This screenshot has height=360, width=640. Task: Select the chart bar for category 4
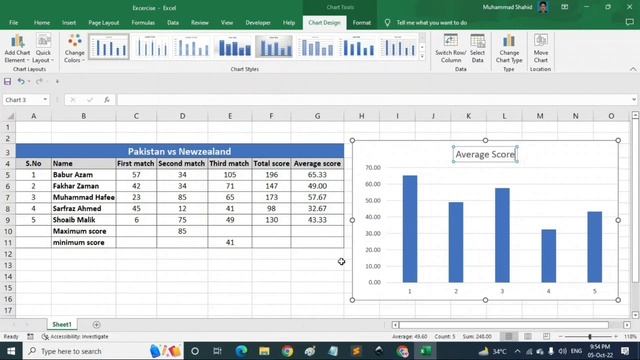coord(549,256)
